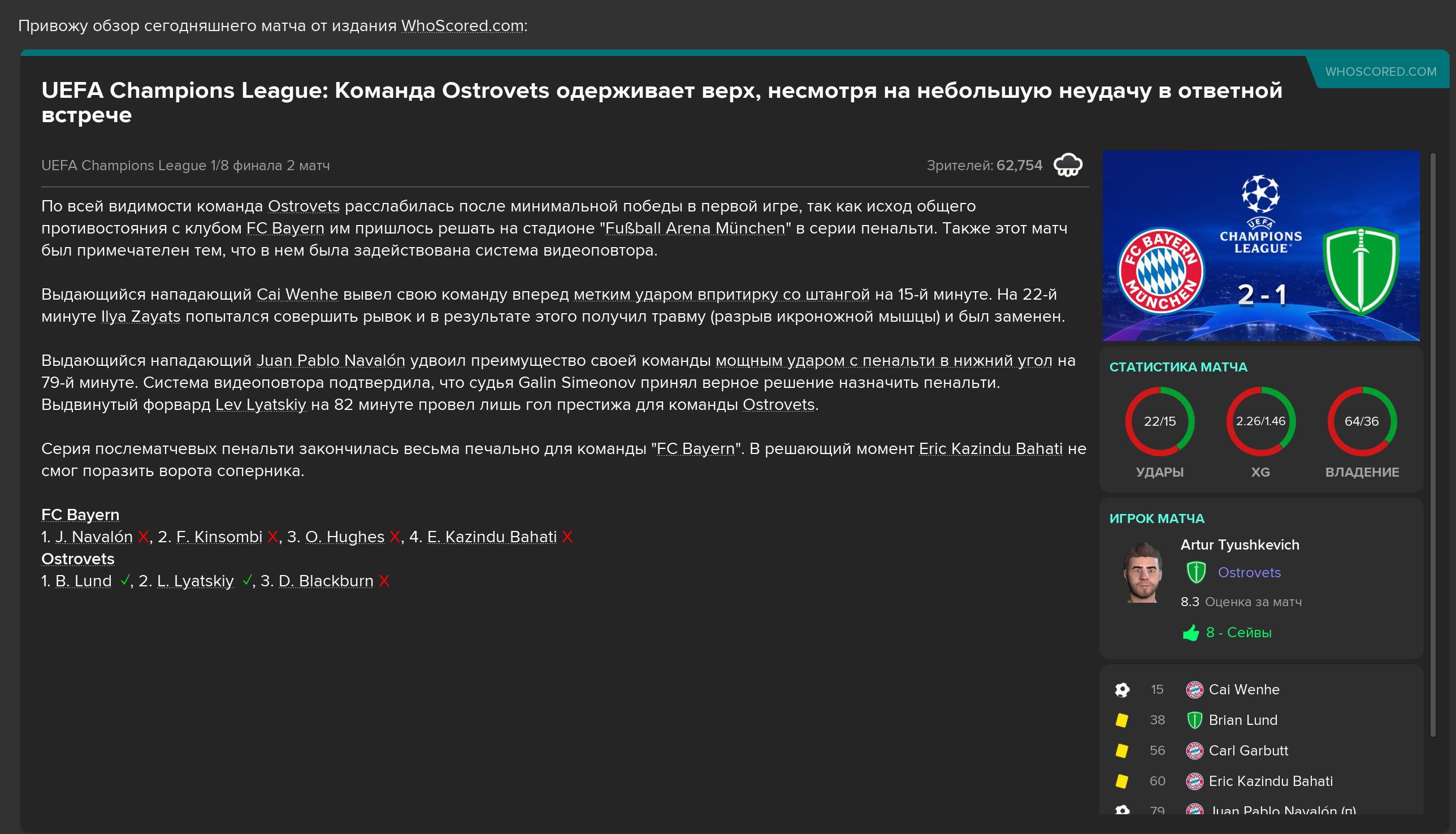Open J. Navalón in the penalty shootout list
The width and height of the screenshot is (1456, 834).
click(x=94, y=537)
